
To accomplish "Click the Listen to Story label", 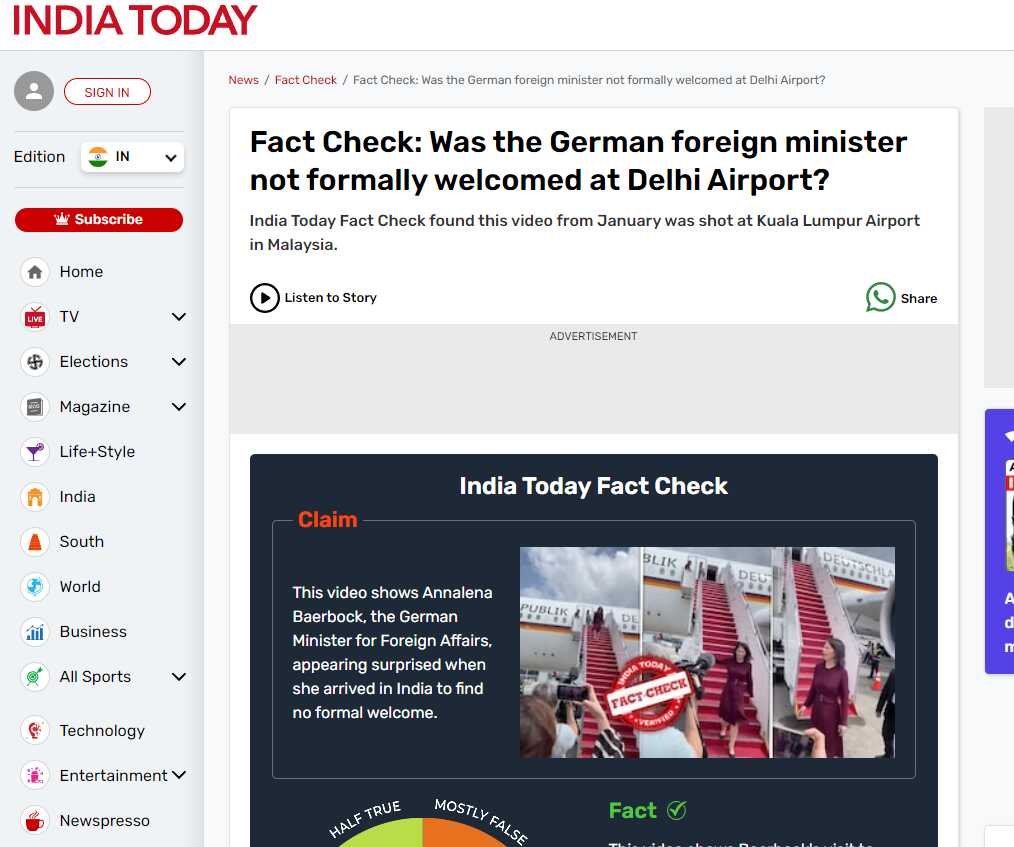I will point(330,297).
